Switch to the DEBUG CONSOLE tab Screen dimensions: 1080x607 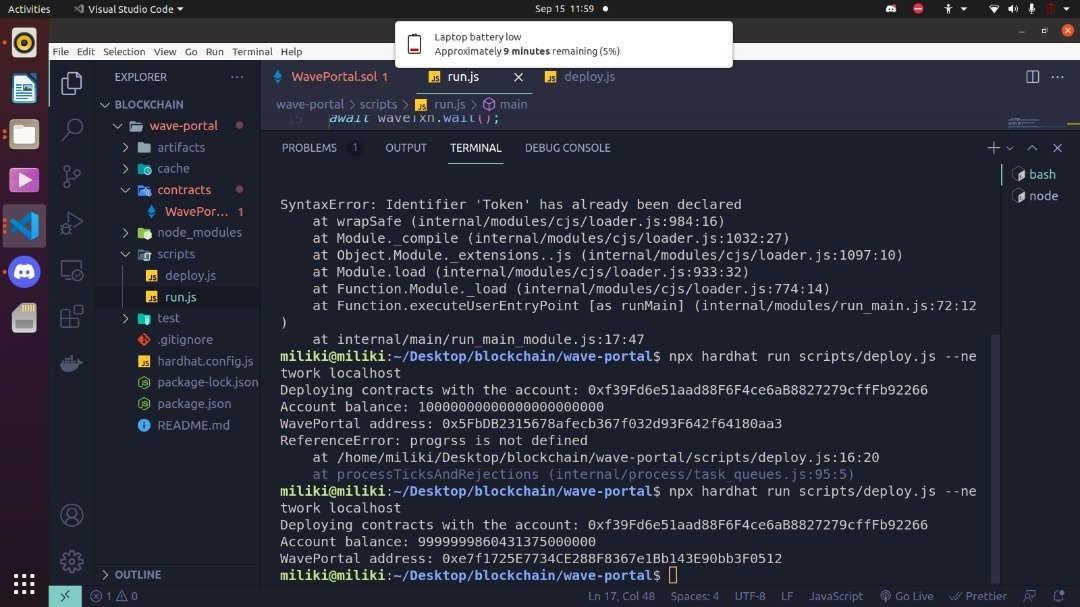pos(568,148)
